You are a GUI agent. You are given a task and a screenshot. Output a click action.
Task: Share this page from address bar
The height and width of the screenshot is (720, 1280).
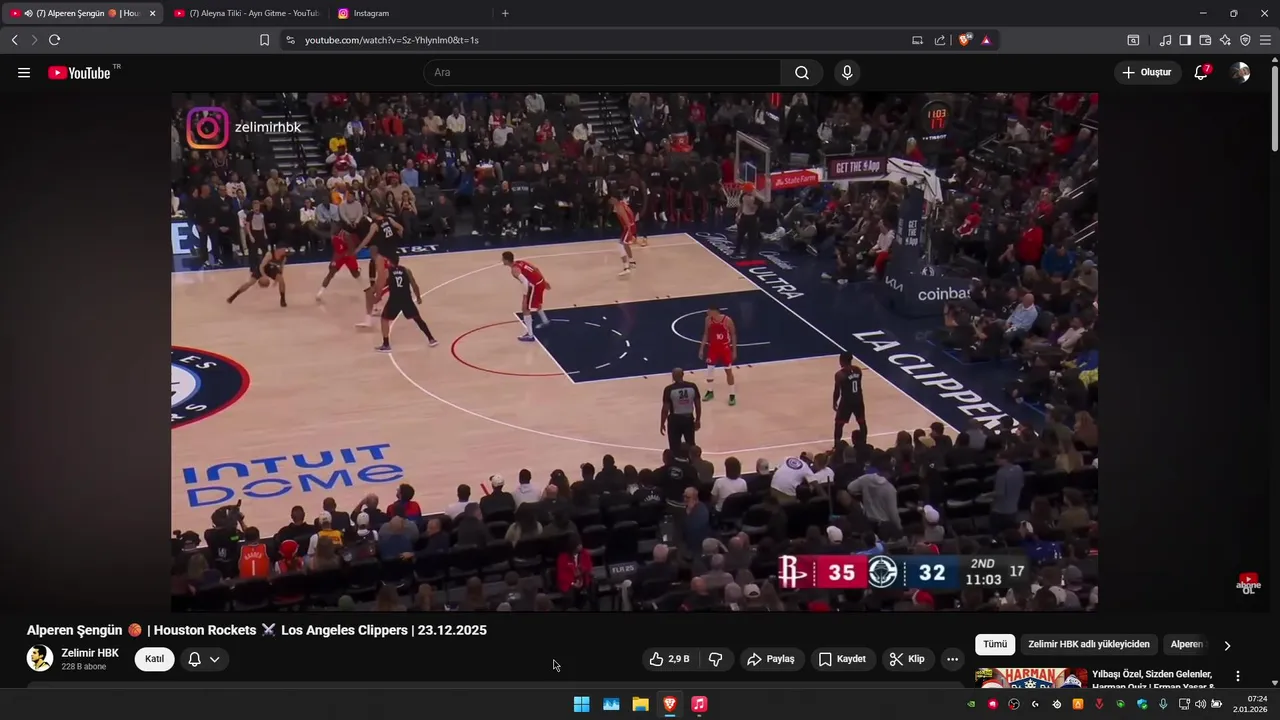[940, 40]
